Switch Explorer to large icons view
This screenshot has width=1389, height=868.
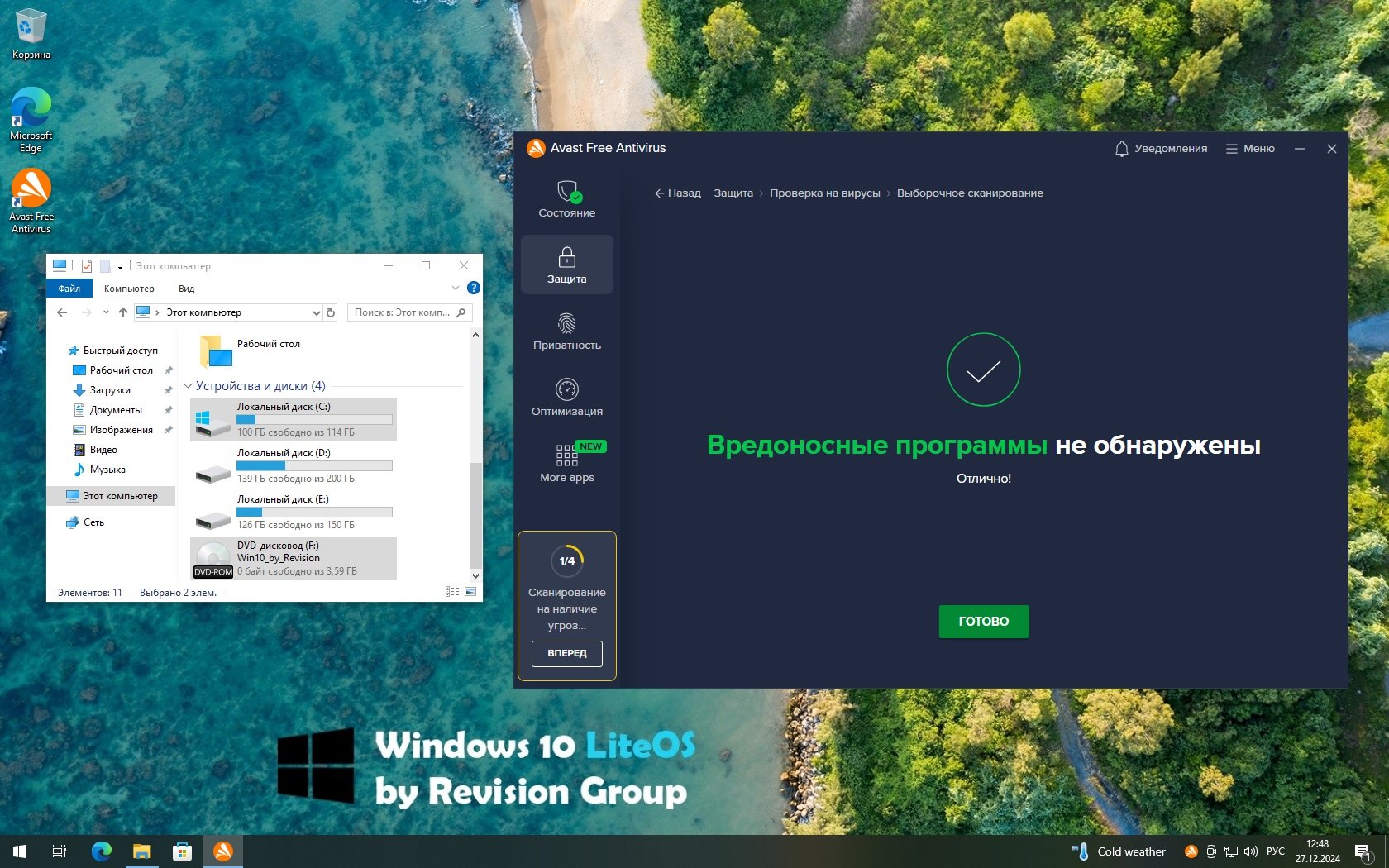tap(470, 592)
